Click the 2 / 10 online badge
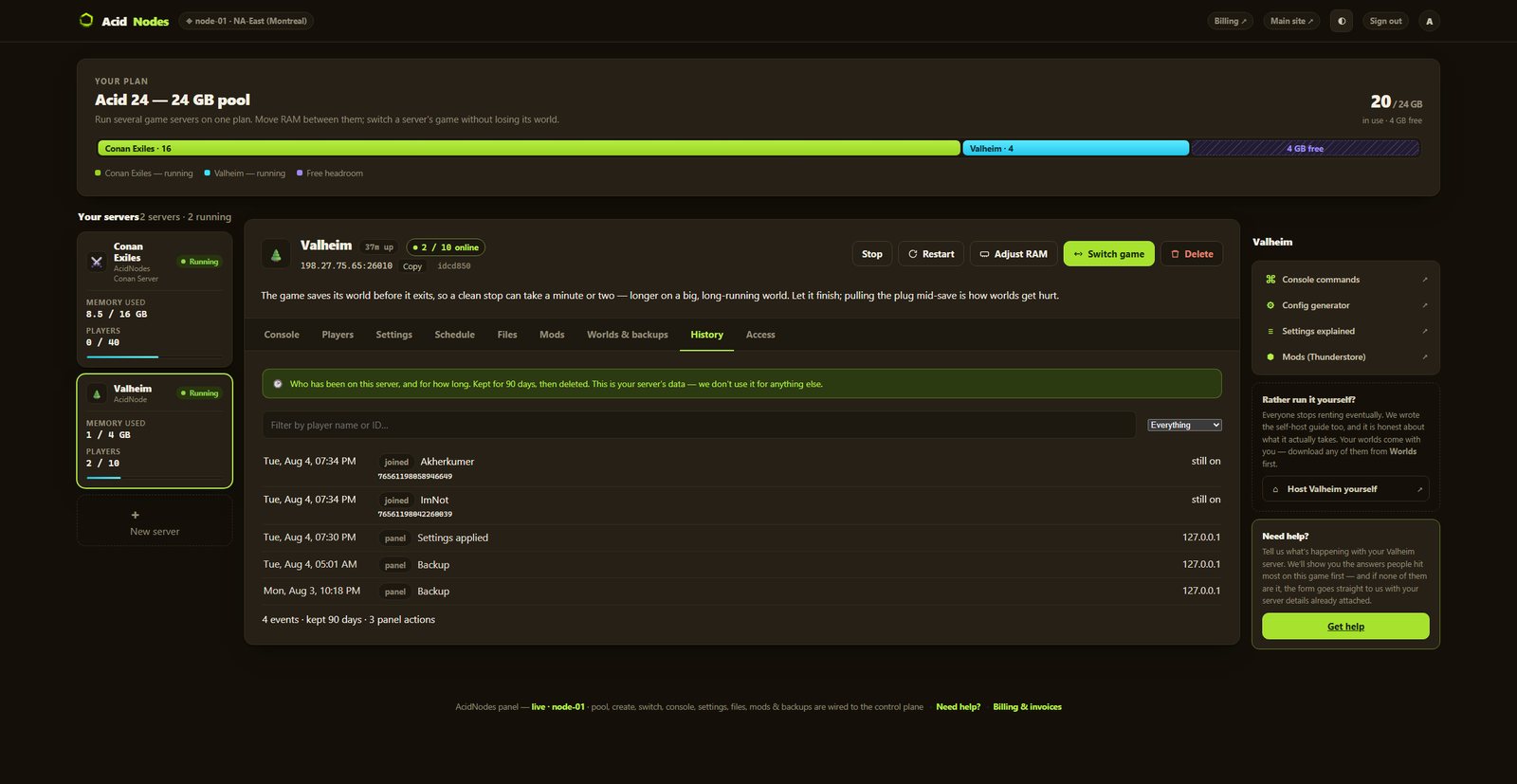Screen dimensions: 1517x784 (x=446, y=247)
